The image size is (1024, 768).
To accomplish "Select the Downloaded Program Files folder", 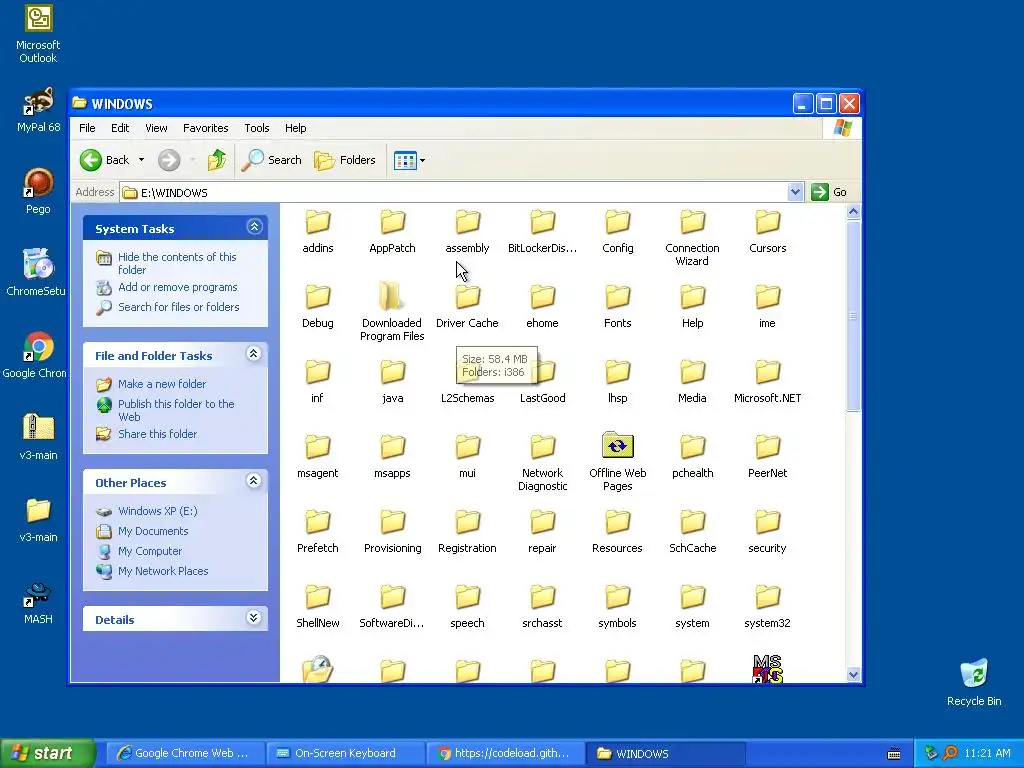I will click(x=392, y=312).
